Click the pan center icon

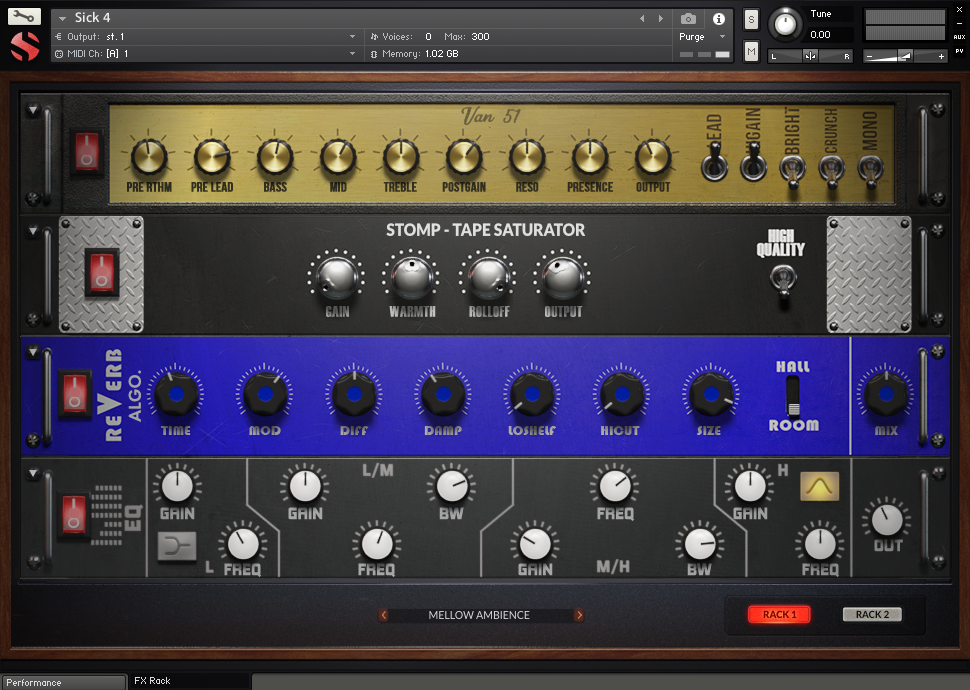(x=810, y=56)
